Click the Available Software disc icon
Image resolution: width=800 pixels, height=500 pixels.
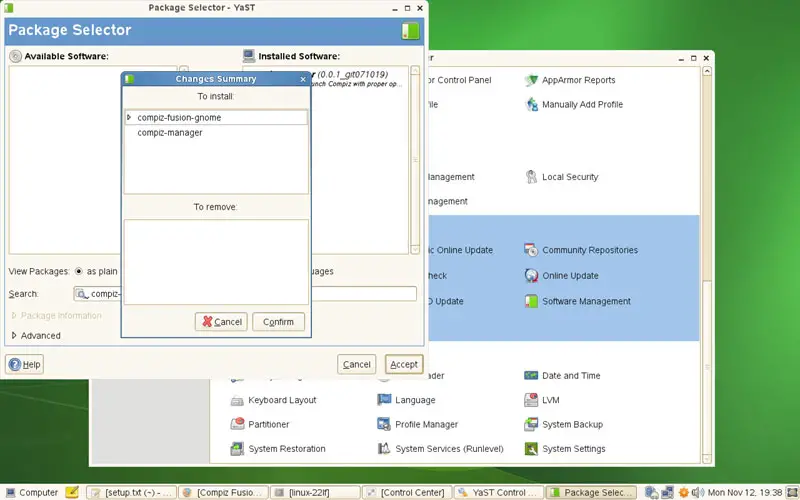[x=16, y=56]
